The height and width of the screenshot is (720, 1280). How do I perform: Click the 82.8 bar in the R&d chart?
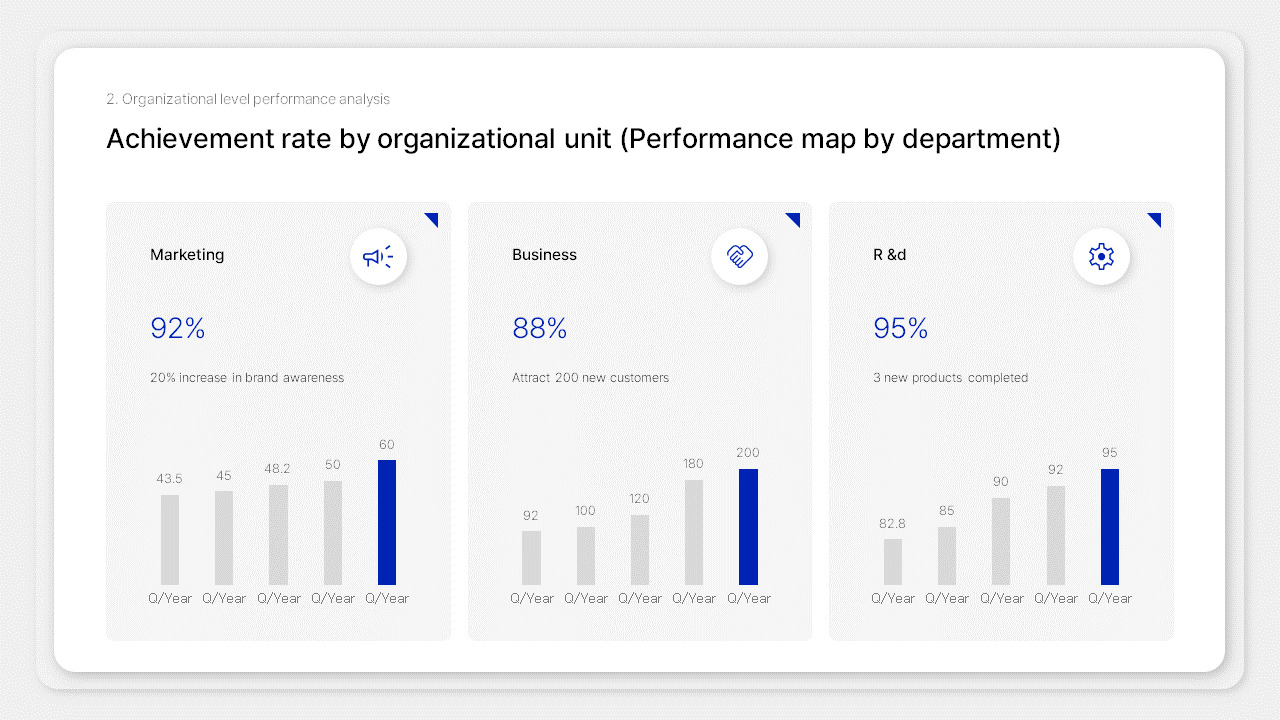tap(893, 558)
